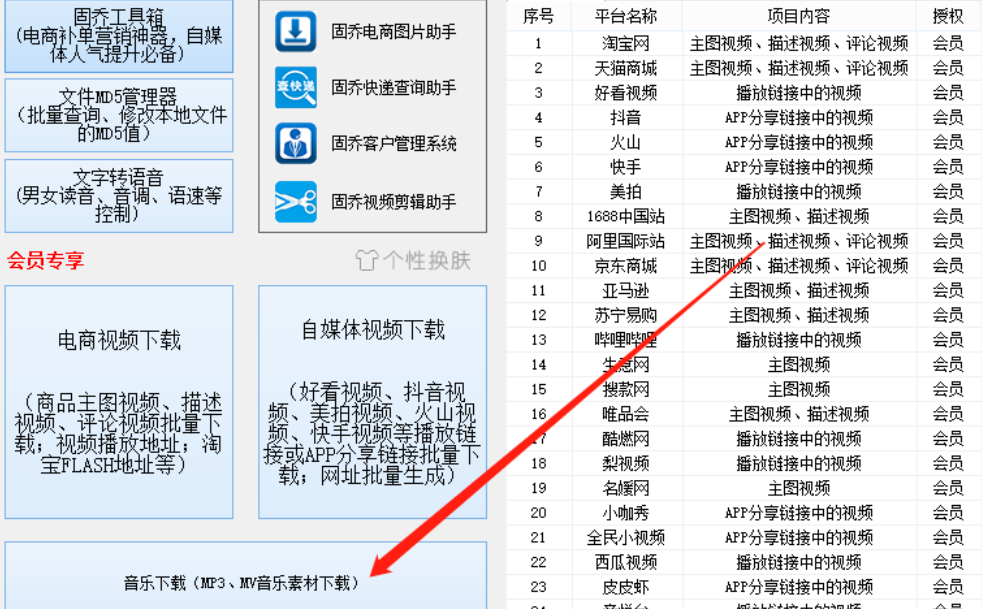Screen dimensions: 982x609
Task: Click 会员 cell in 淘宝网 row
Action: click(x=948, y=43)
